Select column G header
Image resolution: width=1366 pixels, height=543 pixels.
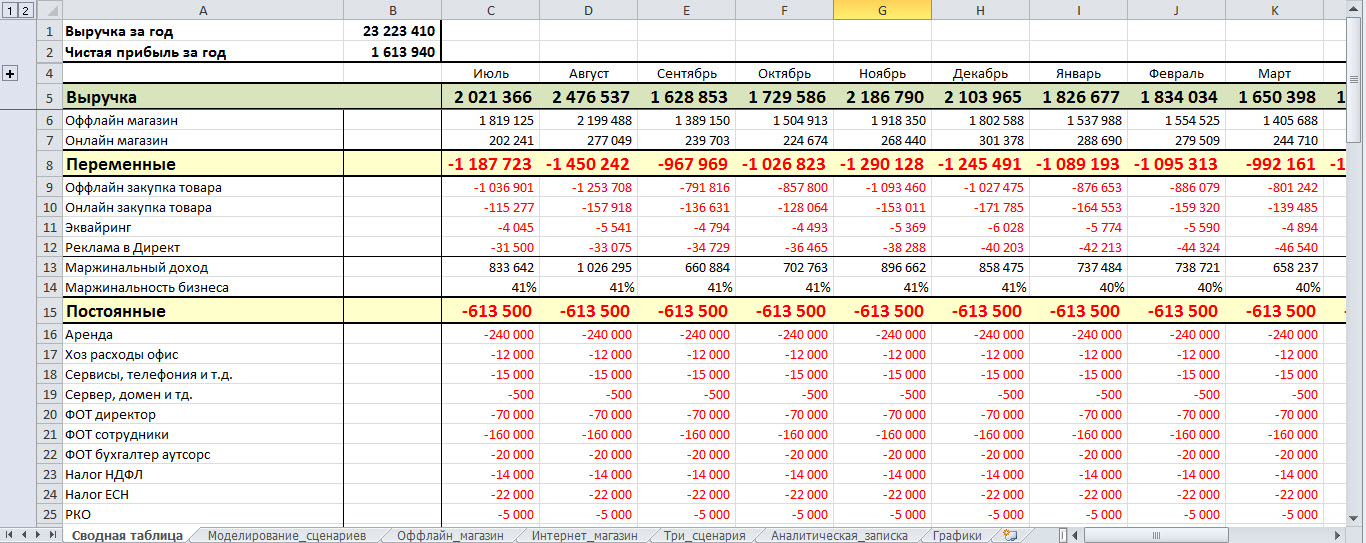click(x=882, y=10)
